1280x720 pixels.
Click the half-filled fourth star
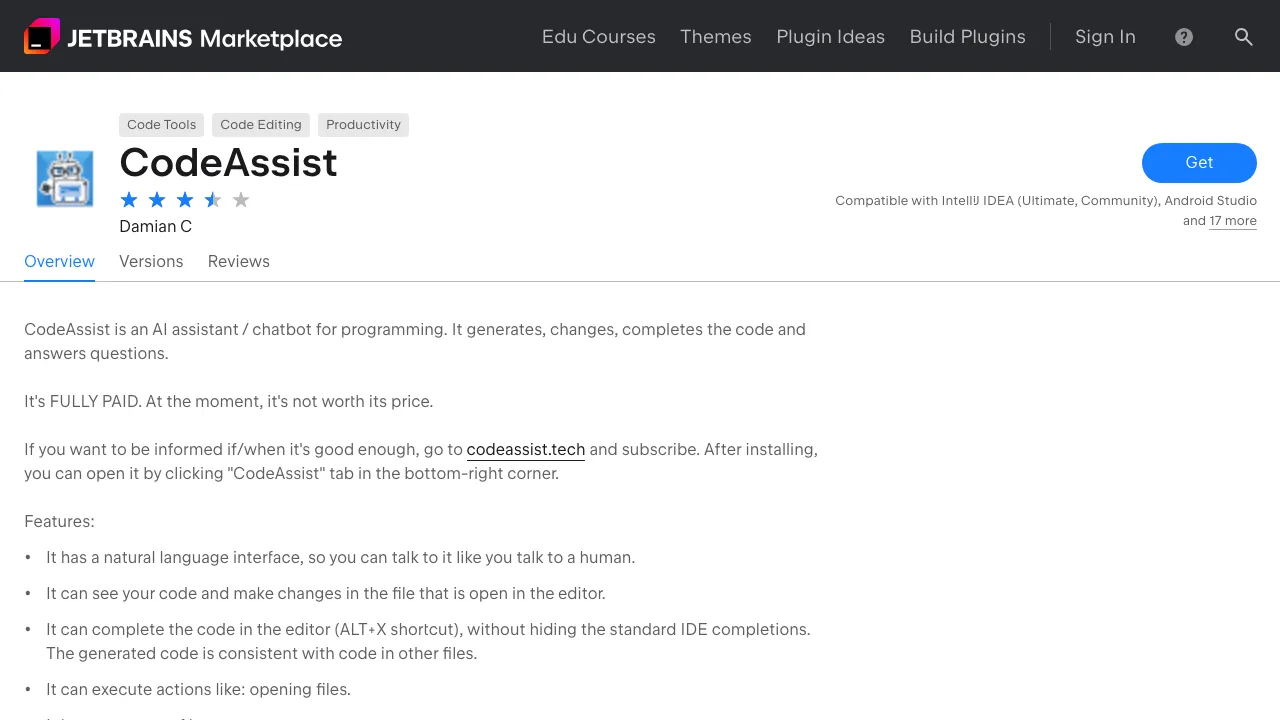[213, 200]
